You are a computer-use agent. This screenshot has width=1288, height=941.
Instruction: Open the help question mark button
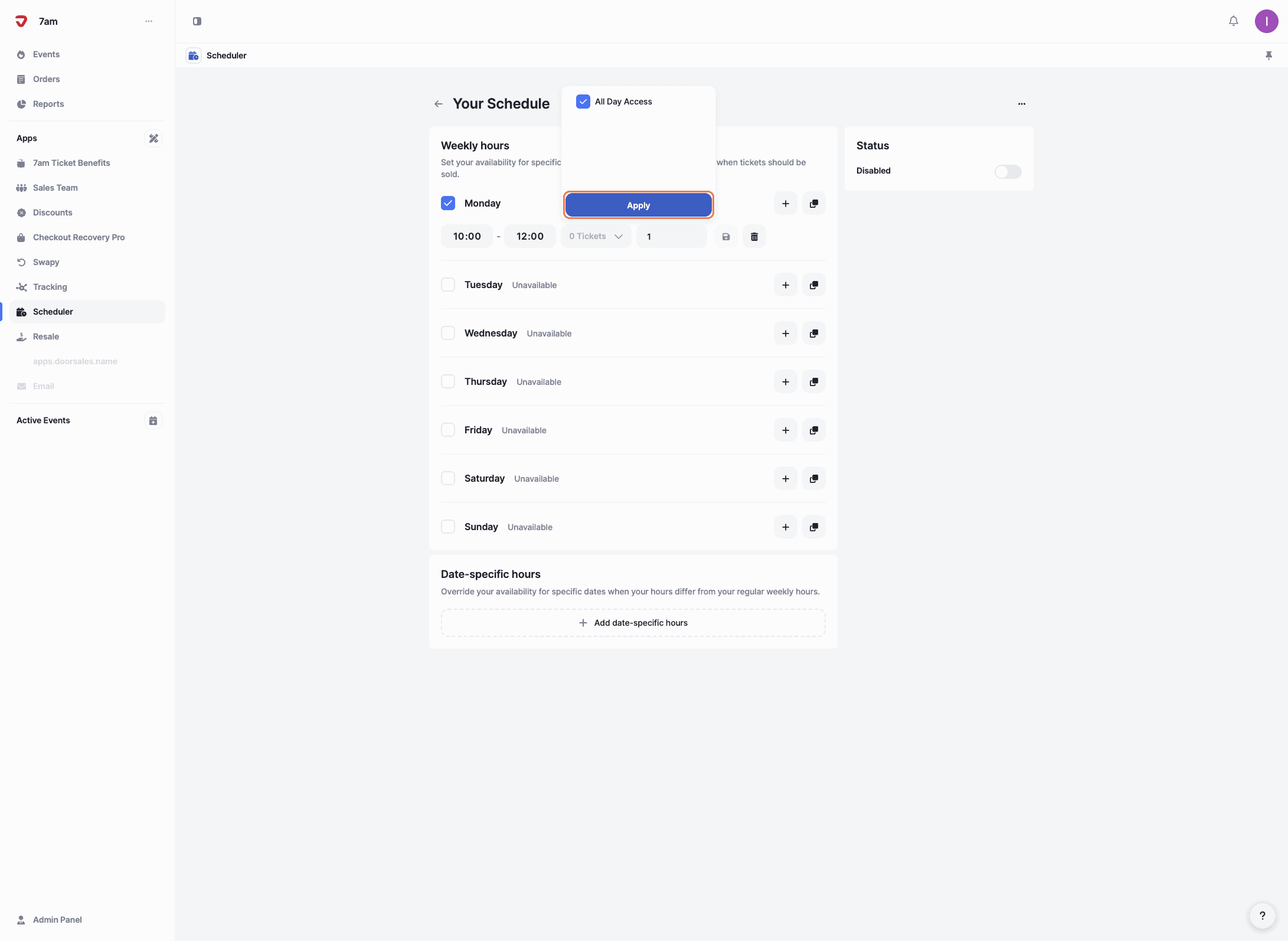1262,916
